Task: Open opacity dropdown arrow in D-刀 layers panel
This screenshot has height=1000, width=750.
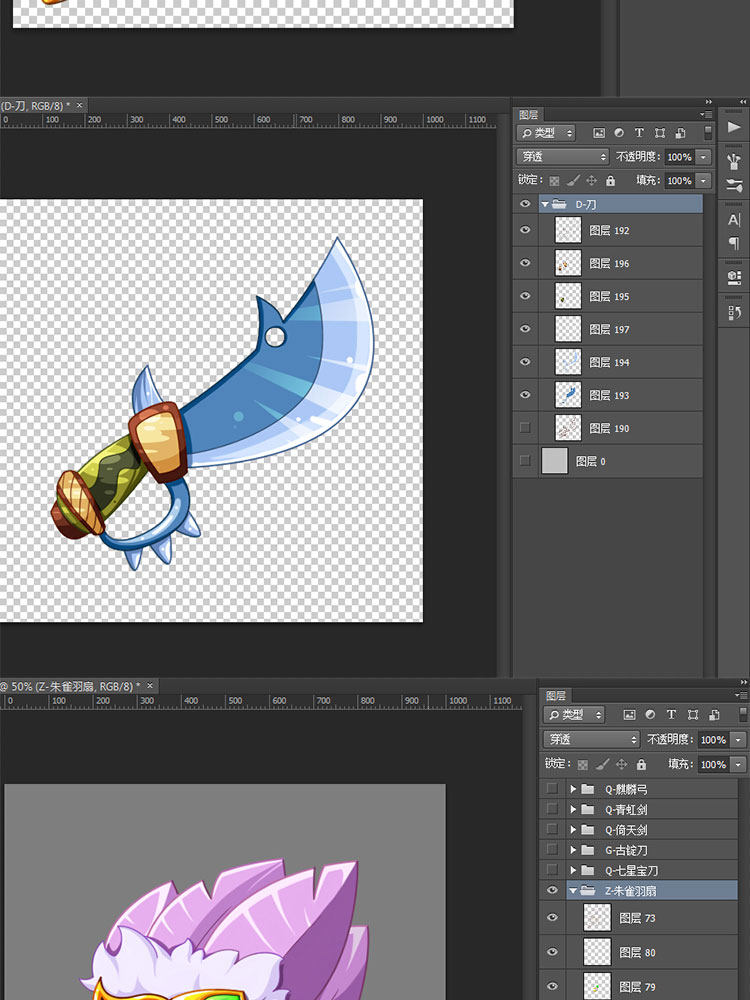Action: (x=704, y=157)
